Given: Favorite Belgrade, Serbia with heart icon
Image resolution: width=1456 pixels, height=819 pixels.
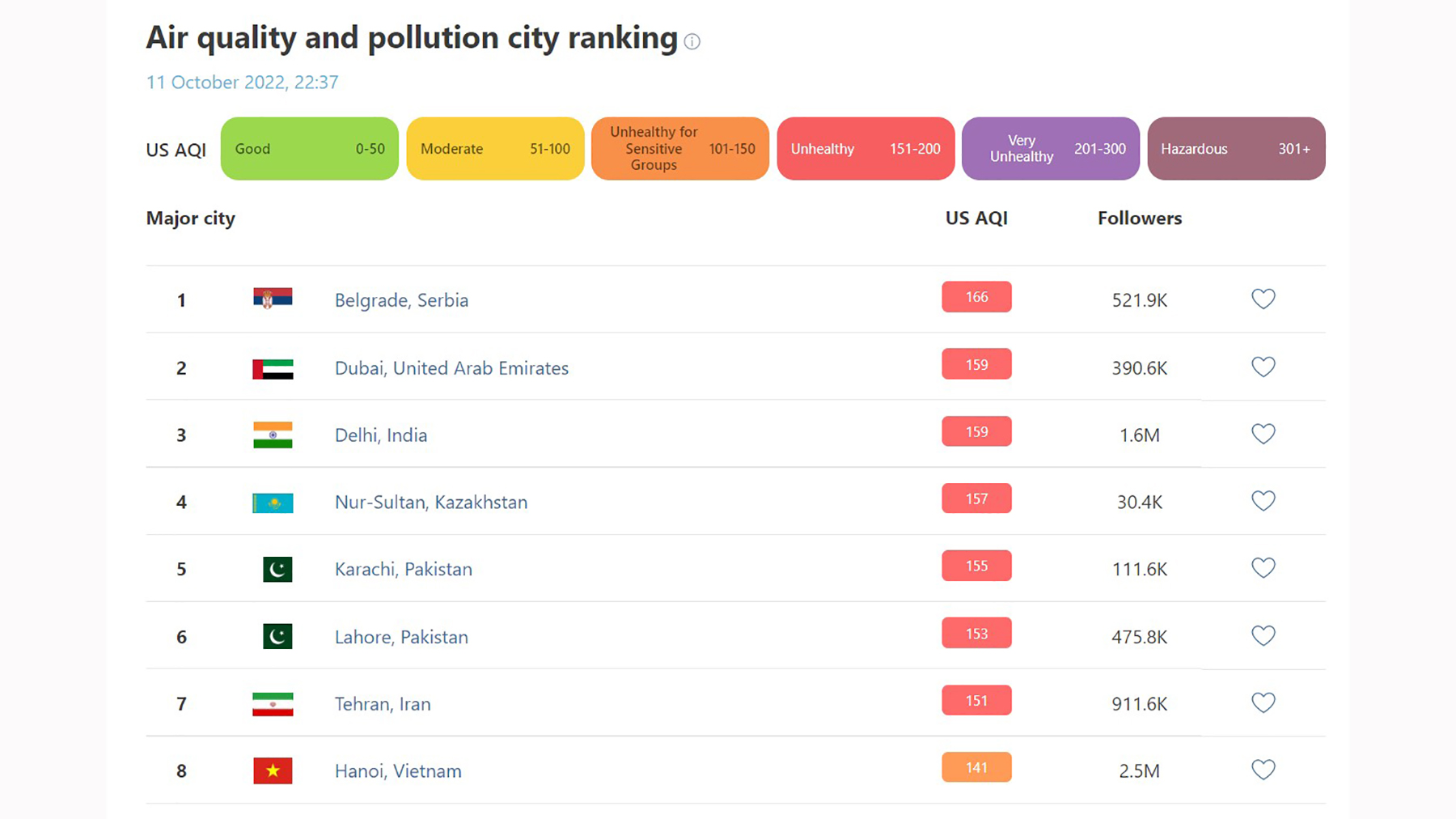Looking at the screenshot, I should [x=1263, y=299].
